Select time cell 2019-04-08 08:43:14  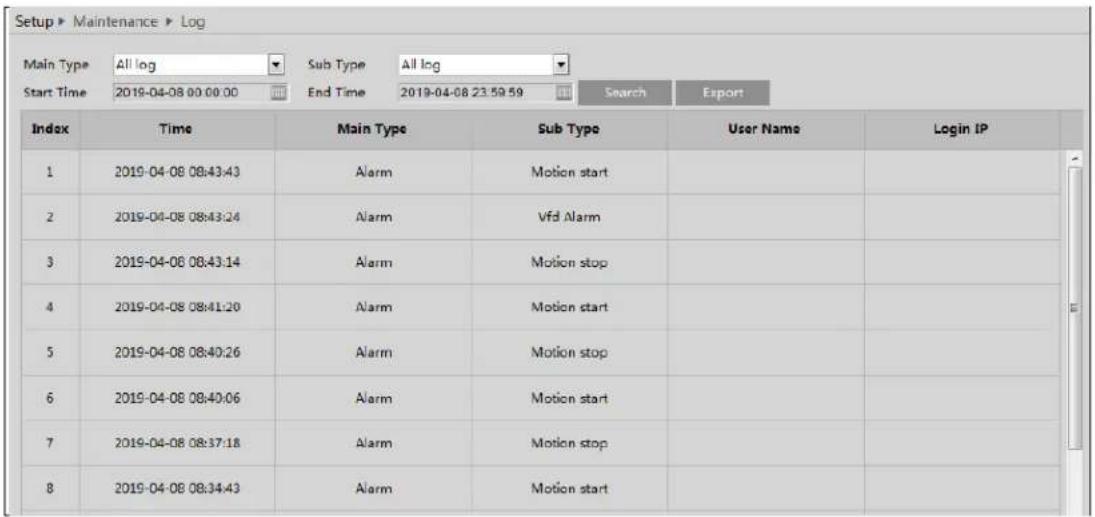(177, 263)
